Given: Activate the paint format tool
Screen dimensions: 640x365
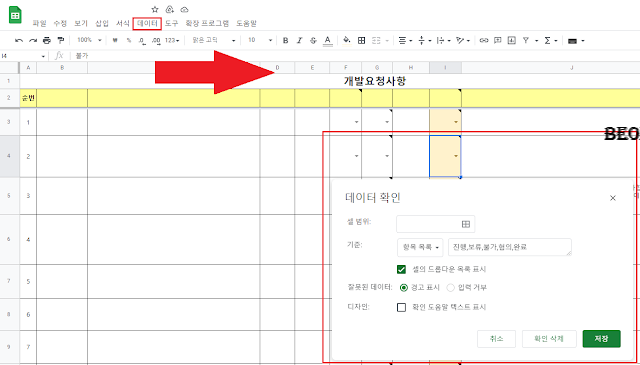Looking at the screenshot, I should click(x=61, y=40).
